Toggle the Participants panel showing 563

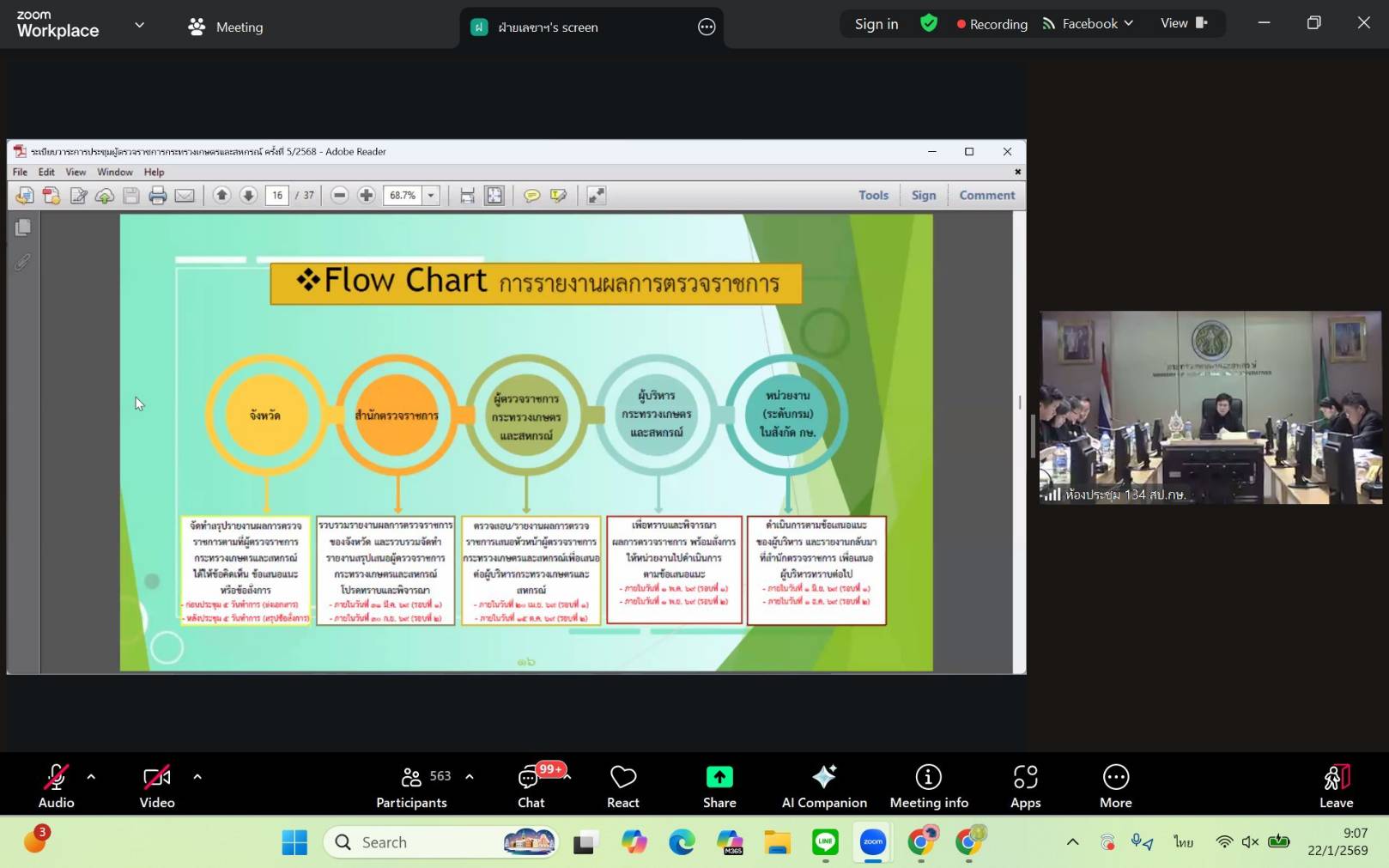pyautogui.click(x=412, y=786)
